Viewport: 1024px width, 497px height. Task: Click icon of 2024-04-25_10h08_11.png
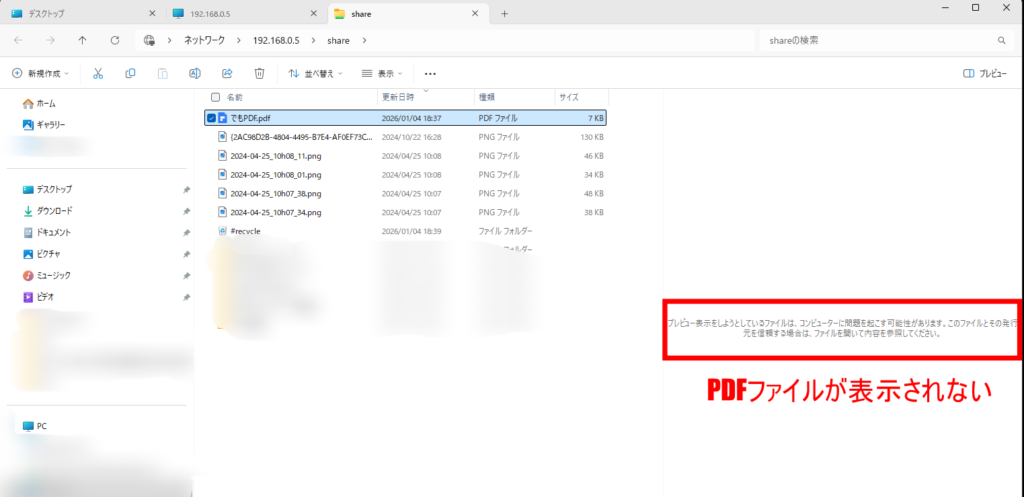(223, 156)
